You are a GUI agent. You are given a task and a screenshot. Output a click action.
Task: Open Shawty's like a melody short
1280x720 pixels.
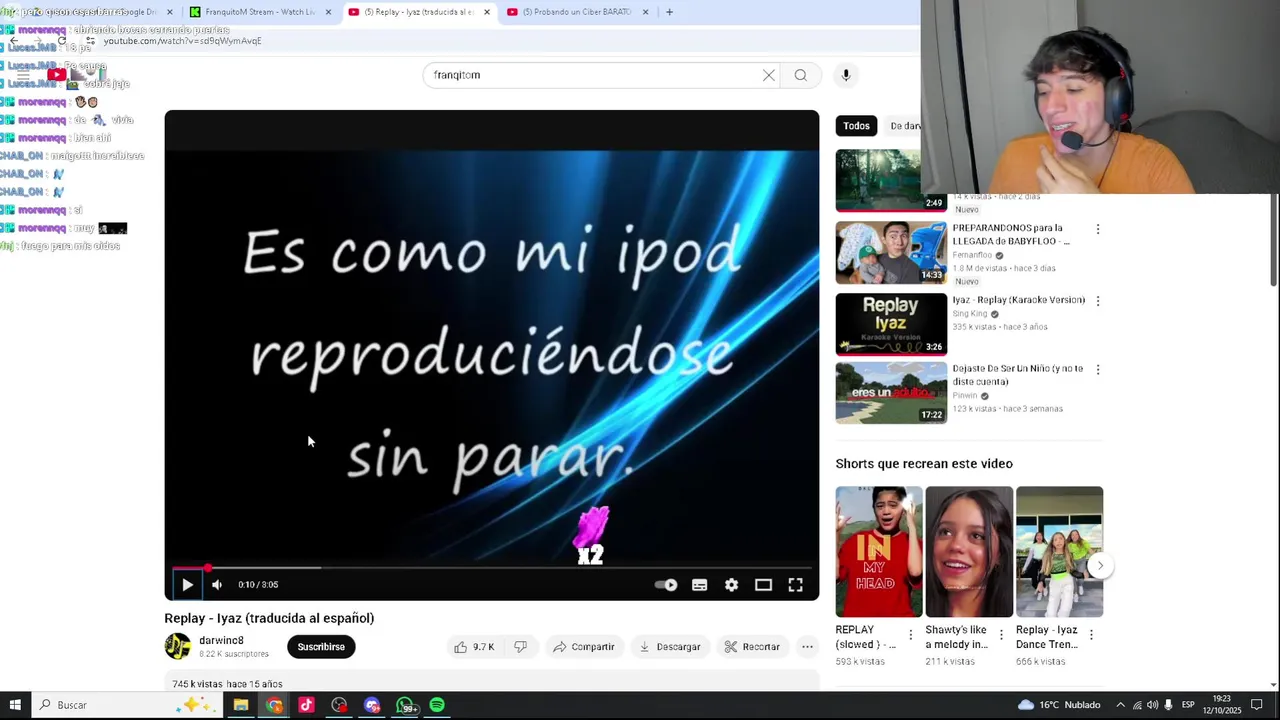969,552
